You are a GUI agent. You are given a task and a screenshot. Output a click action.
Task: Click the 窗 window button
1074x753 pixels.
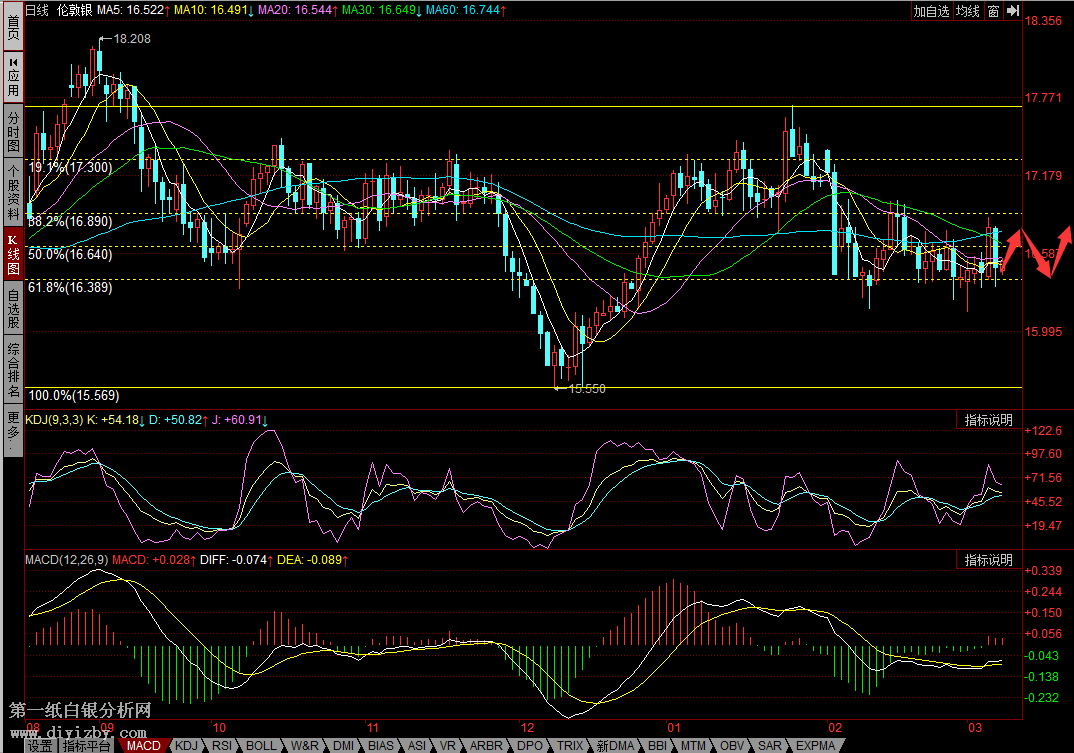click(993, 11)
